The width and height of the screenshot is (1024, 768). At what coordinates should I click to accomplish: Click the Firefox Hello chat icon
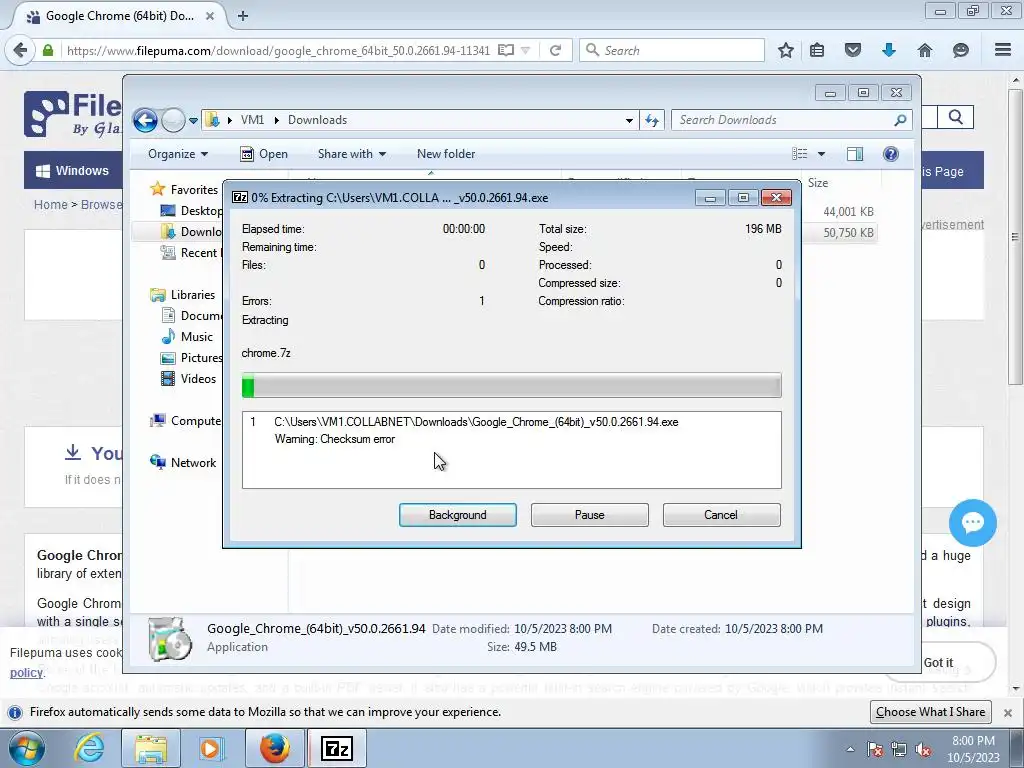pyautogui.click(x=960, y=50)
